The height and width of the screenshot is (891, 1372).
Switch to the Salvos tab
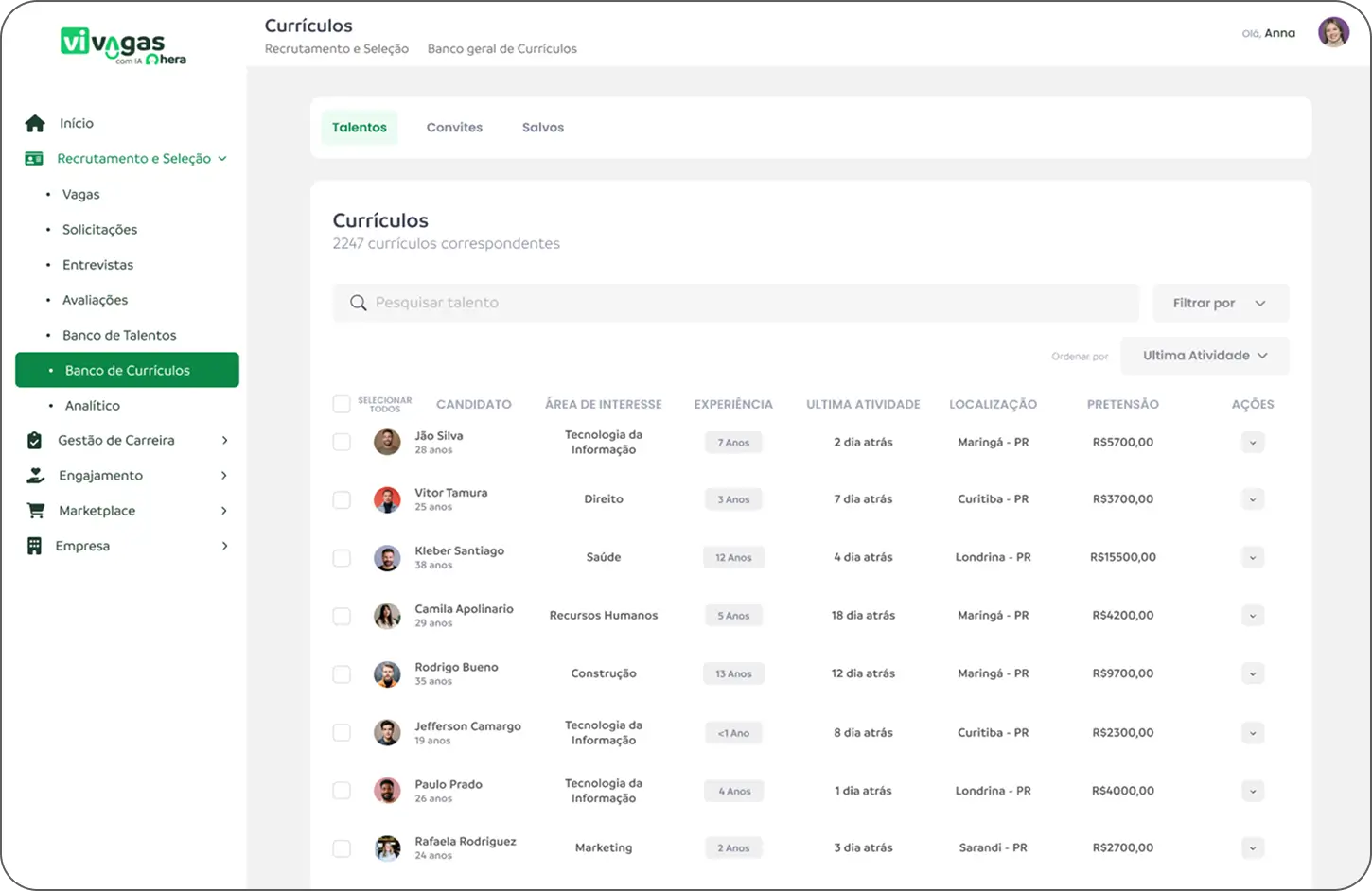point(542,128)
